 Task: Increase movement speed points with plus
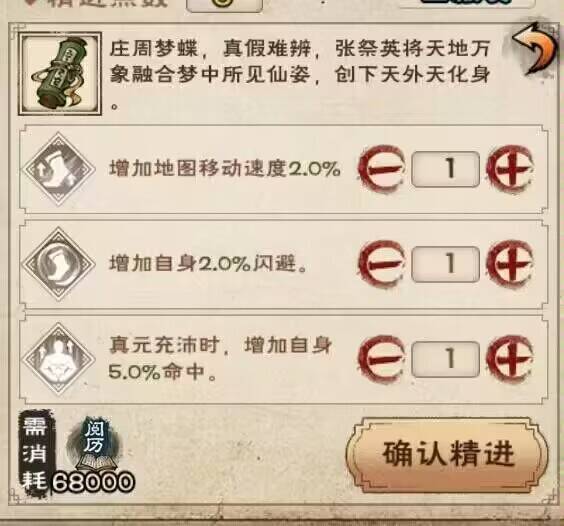click(510, 168)
